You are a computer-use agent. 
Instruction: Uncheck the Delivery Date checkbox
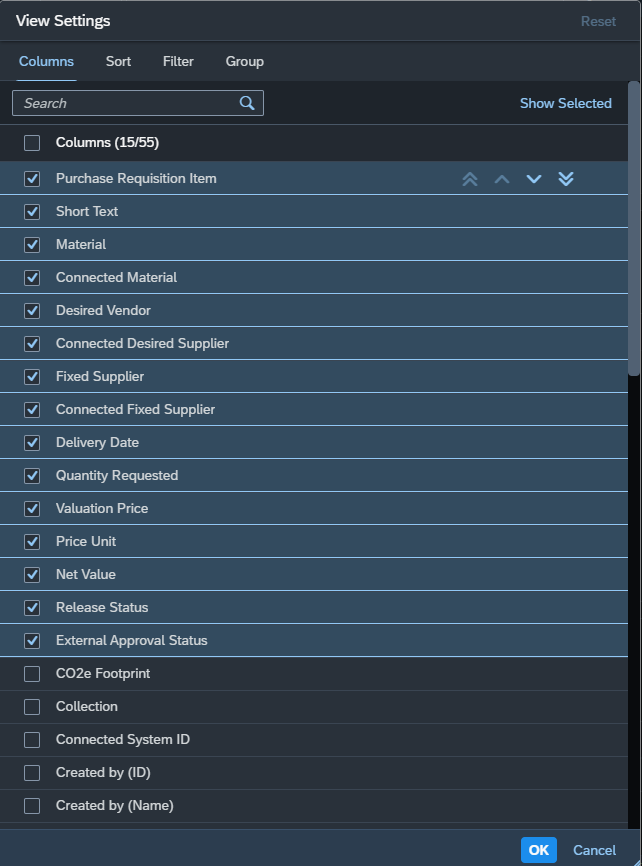[32, 443]
